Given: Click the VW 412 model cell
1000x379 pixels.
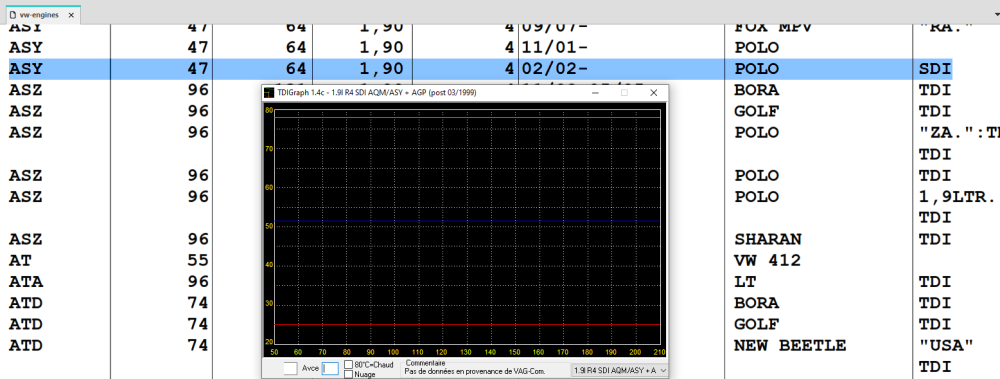Looking at the screenshot, I should coord(767,260).
